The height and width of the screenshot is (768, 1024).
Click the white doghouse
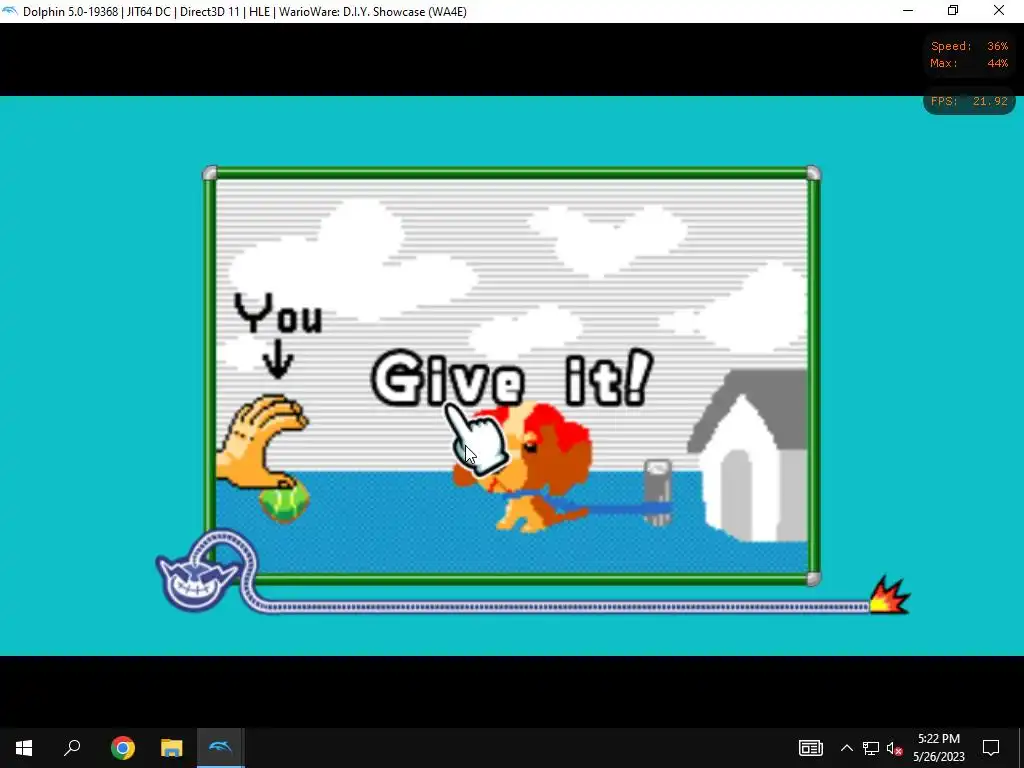point(748,456)
